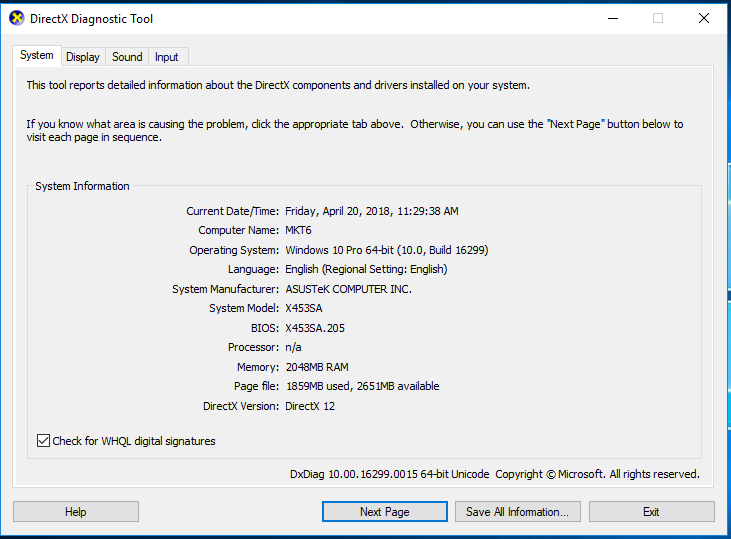Click the BIOS value X453SA.205
This screenshot has width=731, height=539.
click(315, 328)
